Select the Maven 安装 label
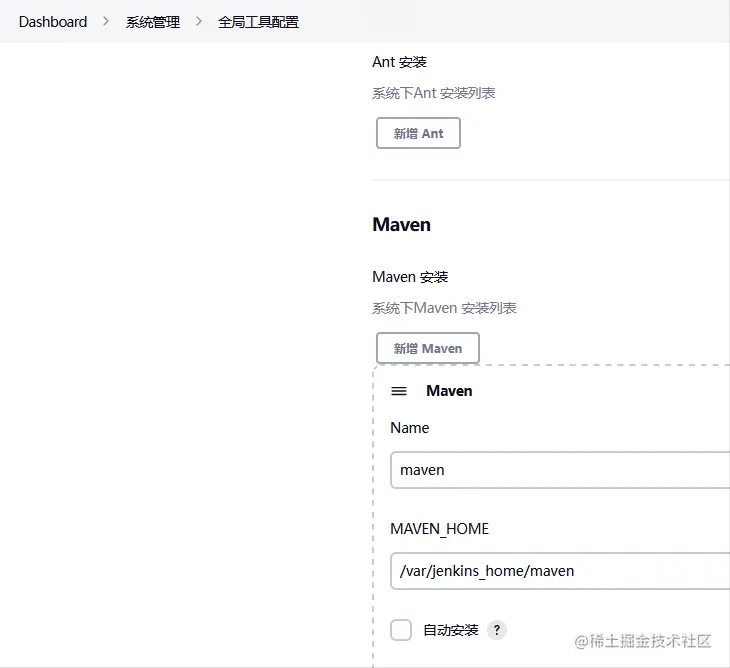 coord(410,277)
